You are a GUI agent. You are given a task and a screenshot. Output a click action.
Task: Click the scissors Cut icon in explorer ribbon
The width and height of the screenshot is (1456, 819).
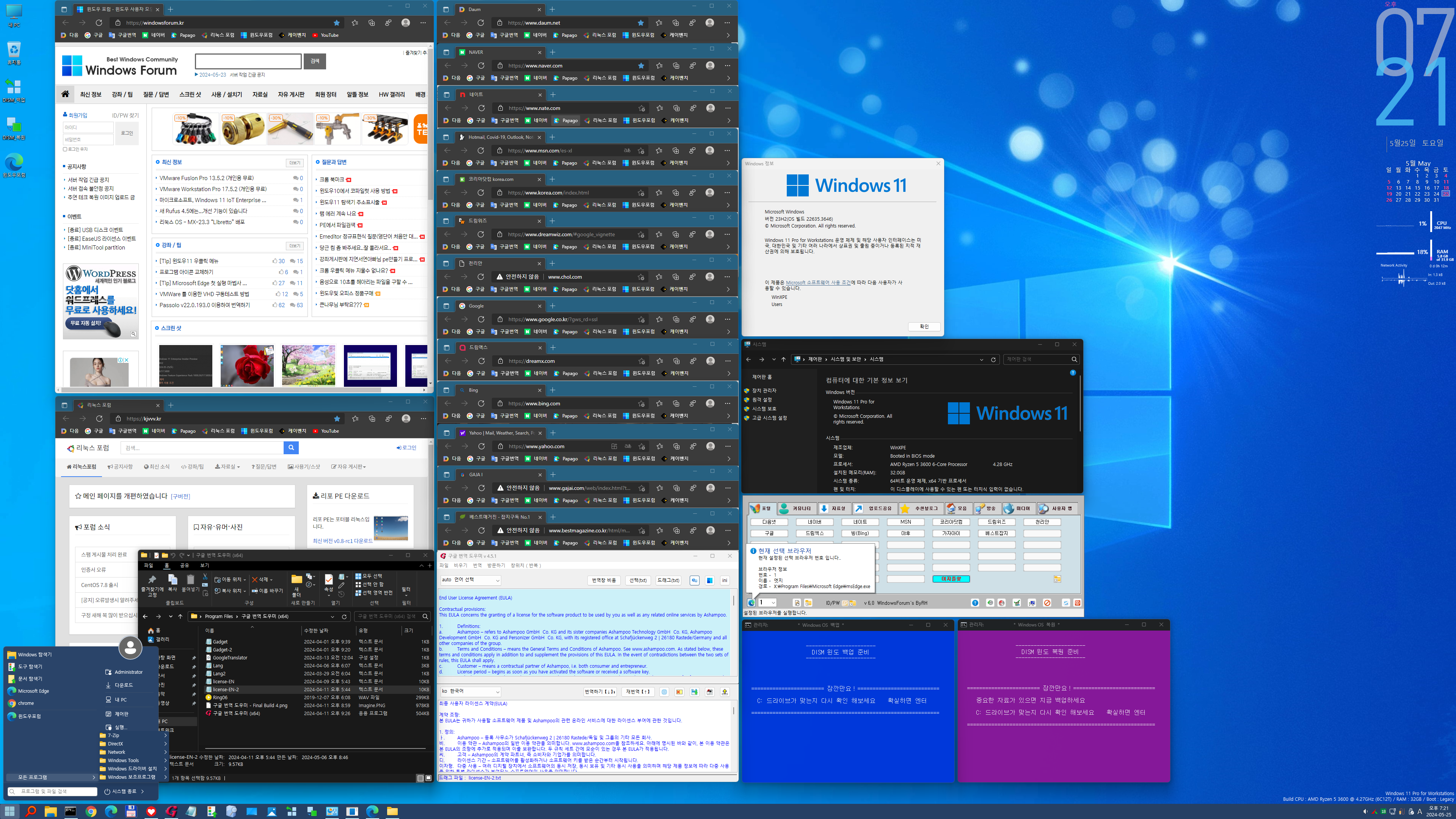(x=205, y=577)
